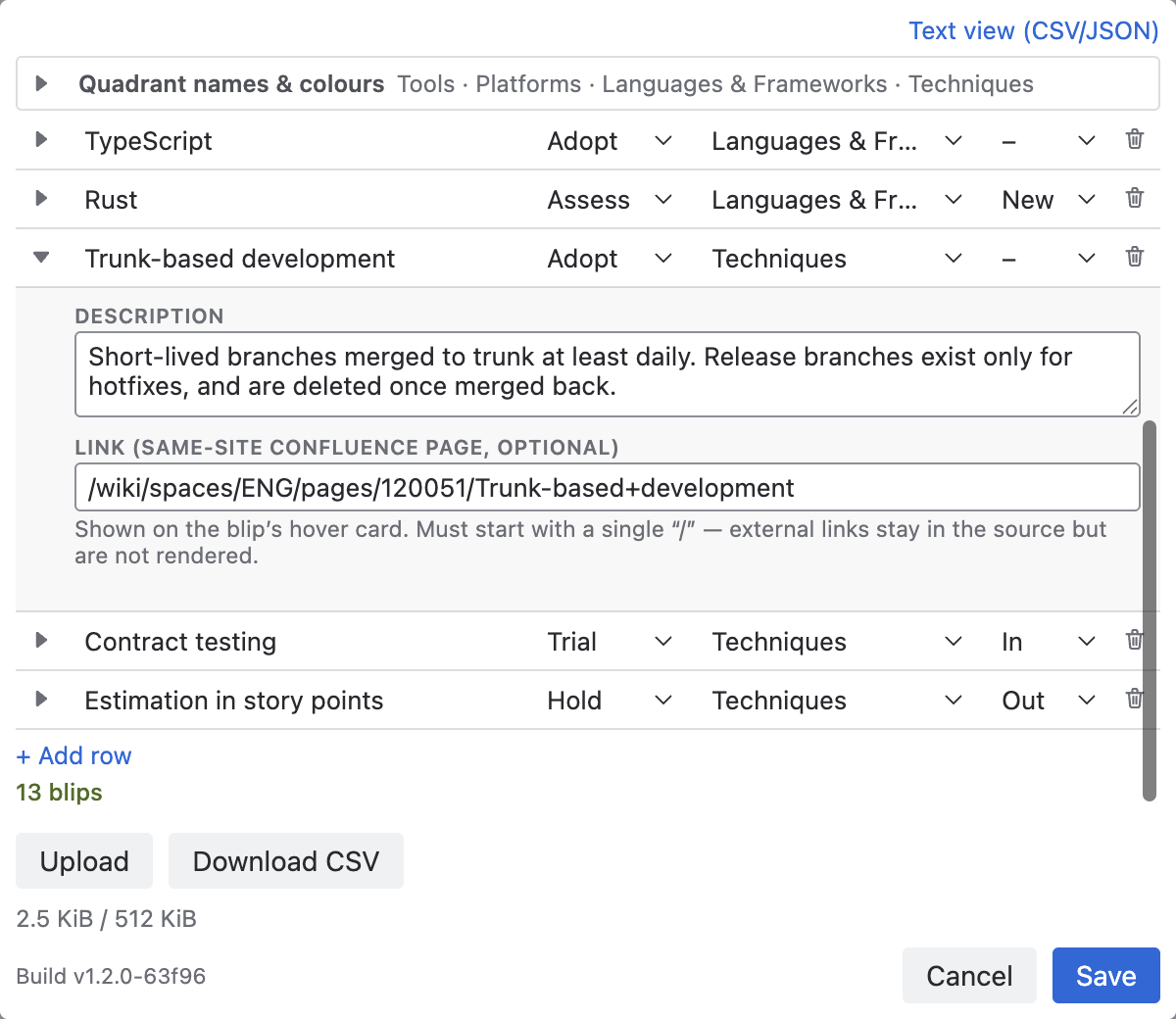Click into the Description text area
The height and width of the screenshot is (1019, 1176).
coord(608,374)
